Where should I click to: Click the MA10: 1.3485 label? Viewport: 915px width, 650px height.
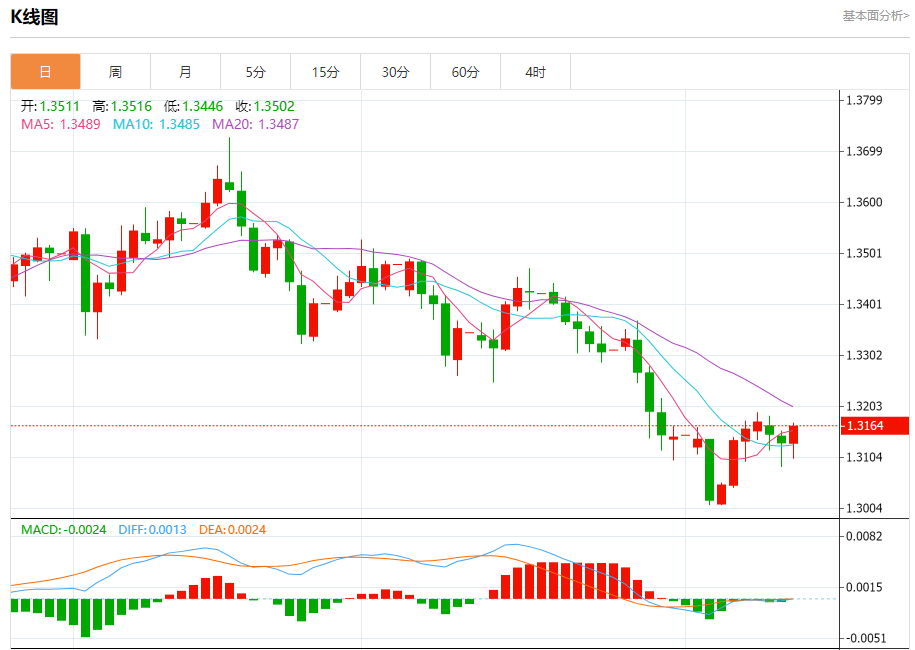156,124
